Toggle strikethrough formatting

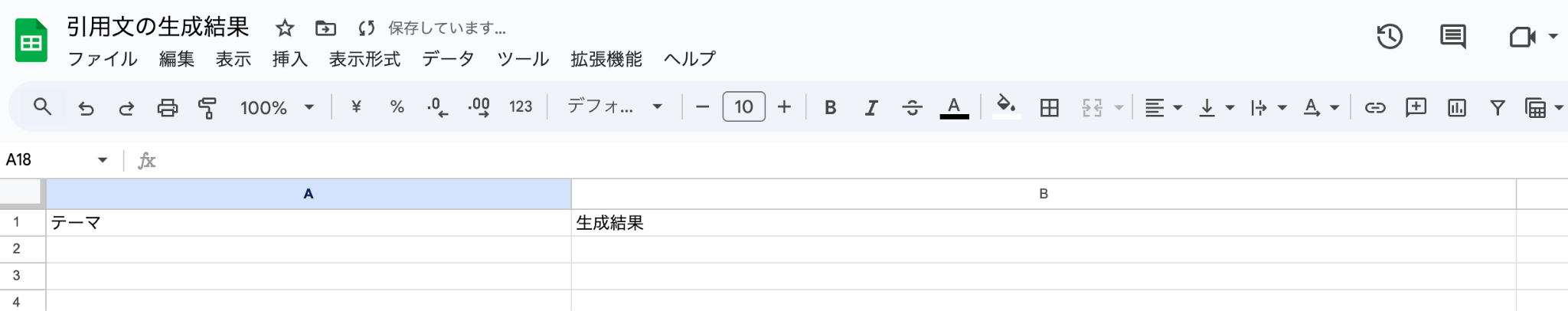click(911, 108)
